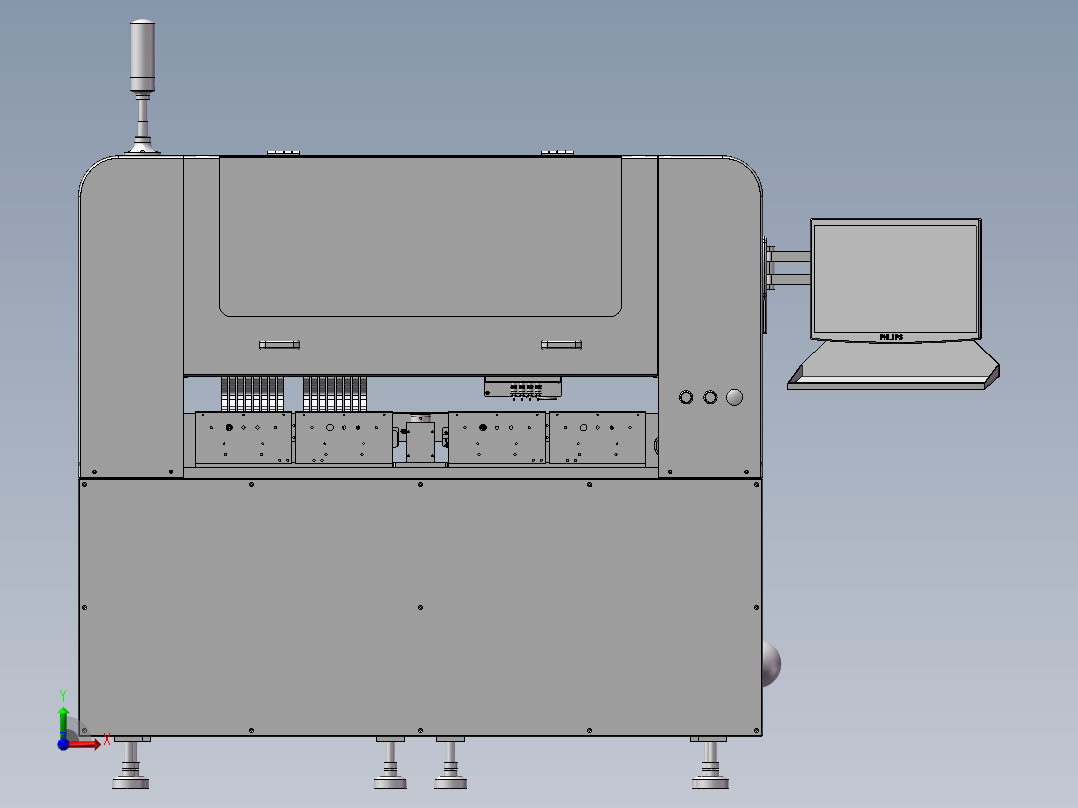Click the largest round button on right panel
This screenshot has height=808, width=1078.
(x=734, y=397)
